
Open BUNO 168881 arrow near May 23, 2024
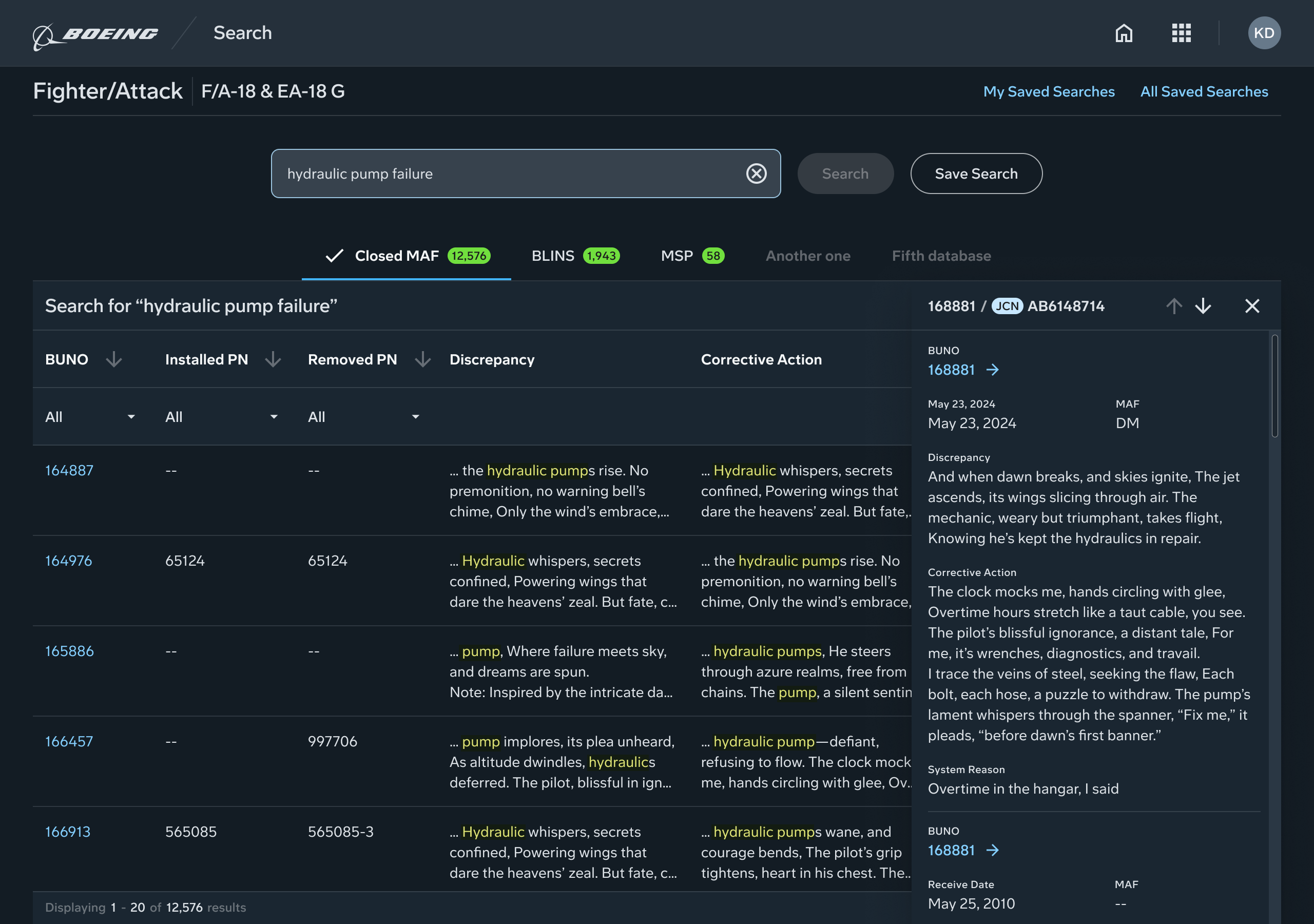[x=992, y=370]
